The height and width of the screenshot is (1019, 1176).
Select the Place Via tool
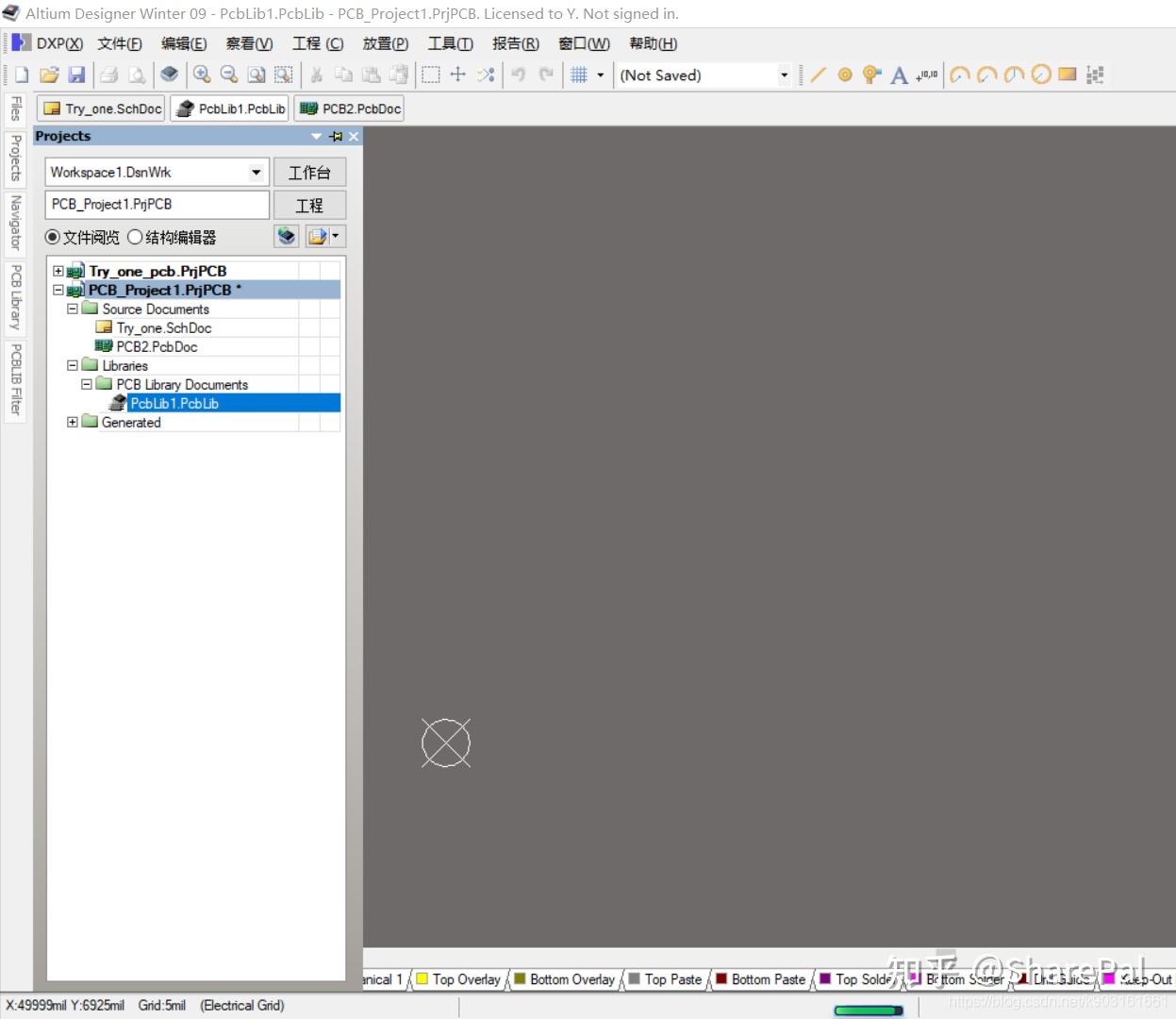click(x=870, y=75)
